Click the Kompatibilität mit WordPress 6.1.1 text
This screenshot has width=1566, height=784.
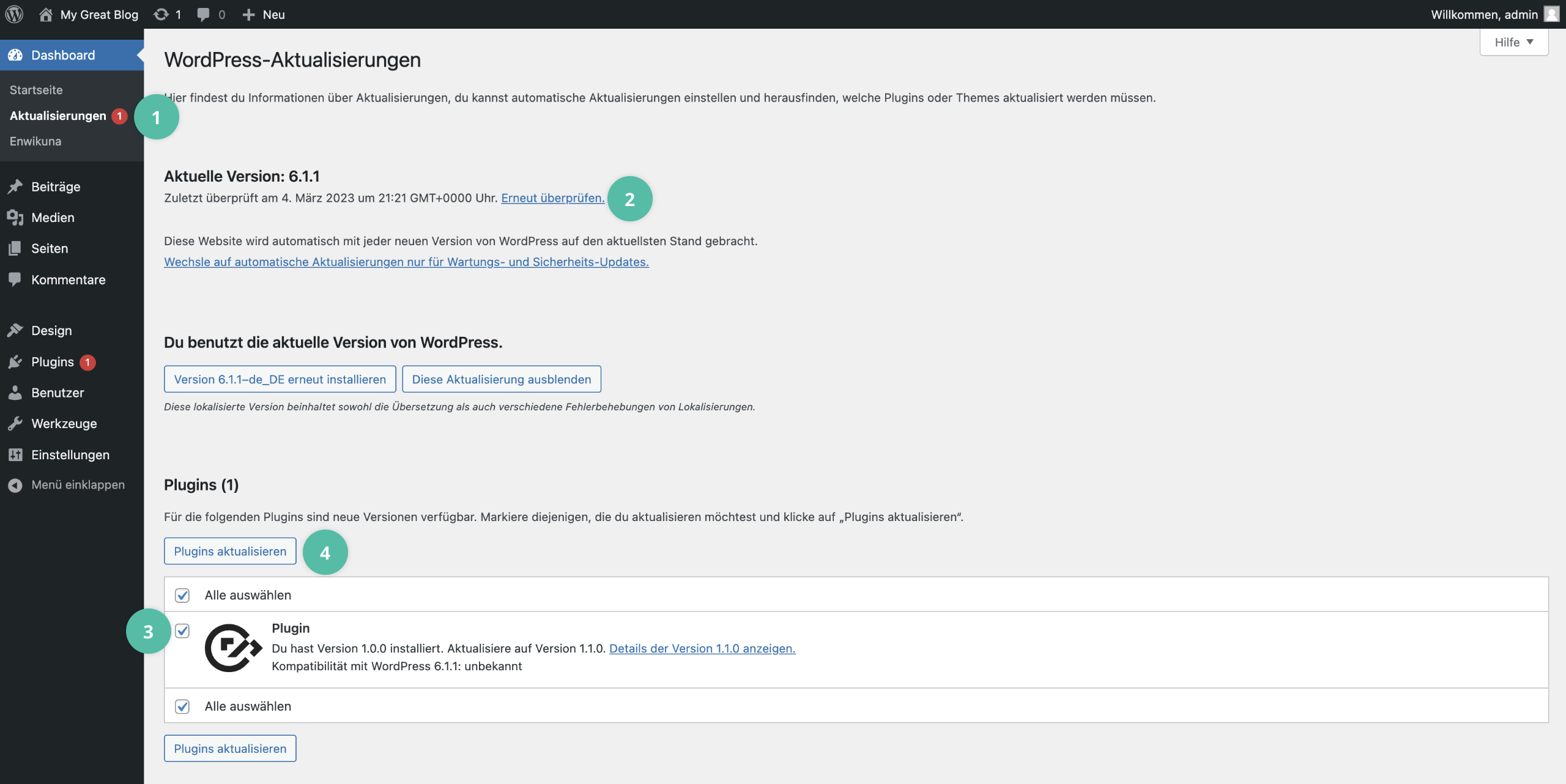(396, 666)
